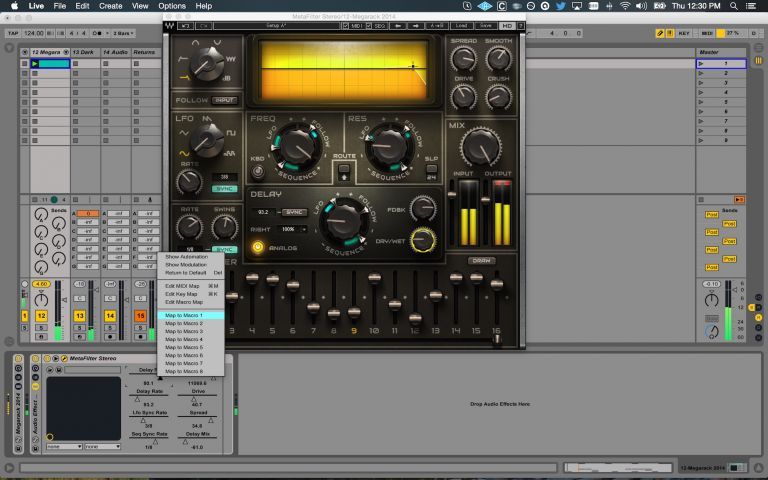
Task: Select Map to Macro 1
Action: (x=191, y=315)
